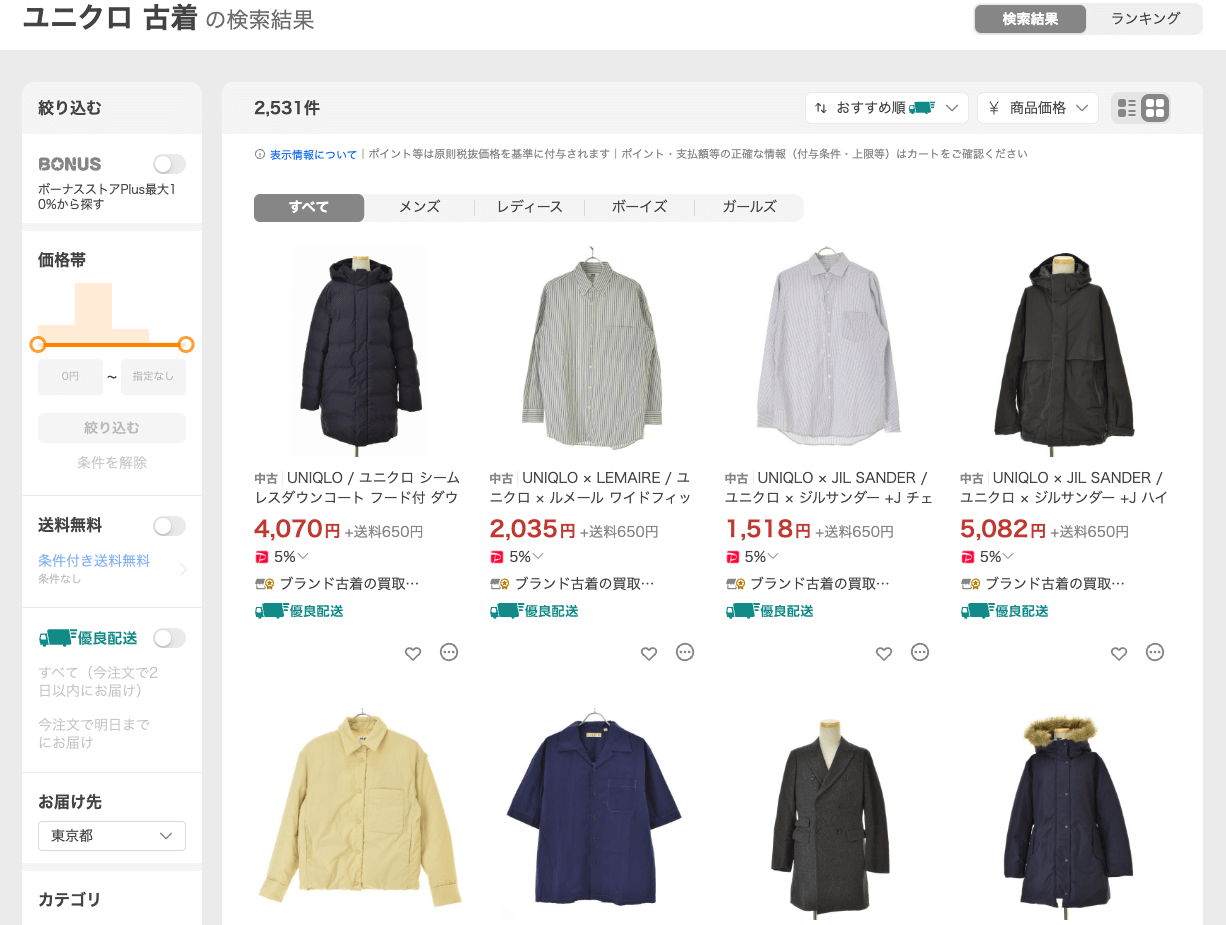Open UNIQLO × LEMAIRE ワイドフィット product title
The height and width of the screenshot is (925, 1226).
[592, 488]
